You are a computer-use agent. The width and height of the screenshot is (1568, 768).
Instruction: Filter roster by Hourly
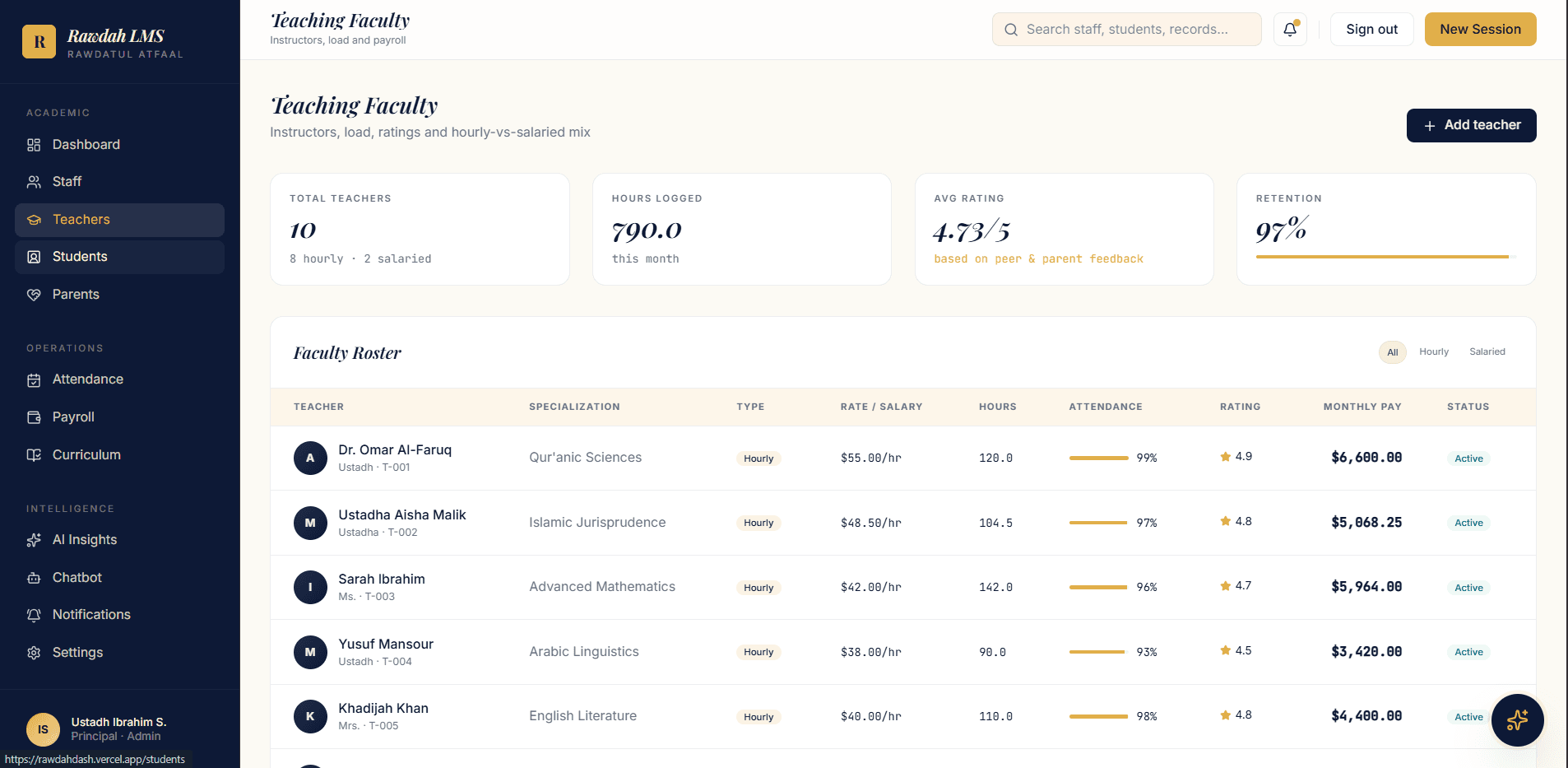(1434, 351)
